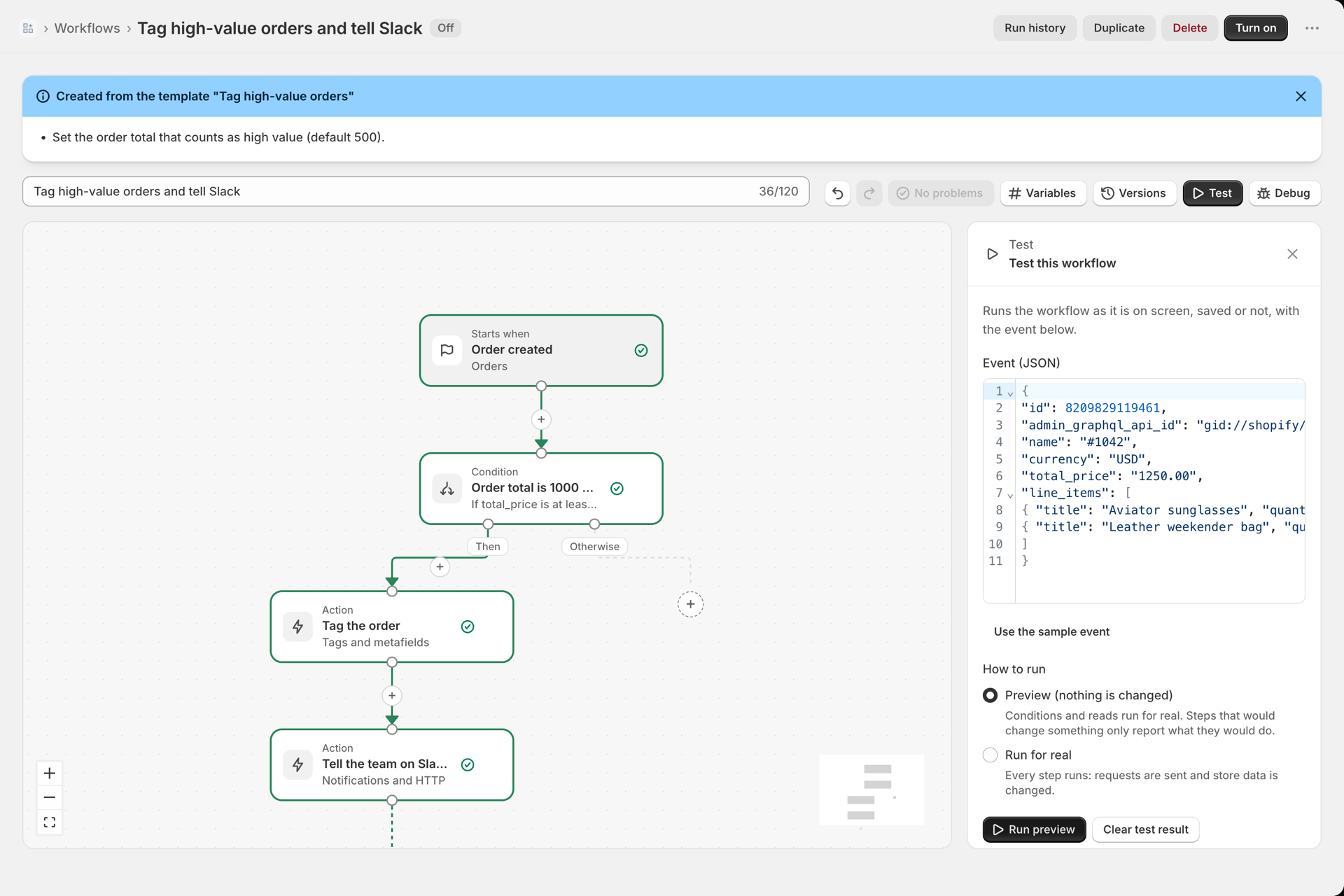Open the Versions panel

click(x=1133, y=193)
